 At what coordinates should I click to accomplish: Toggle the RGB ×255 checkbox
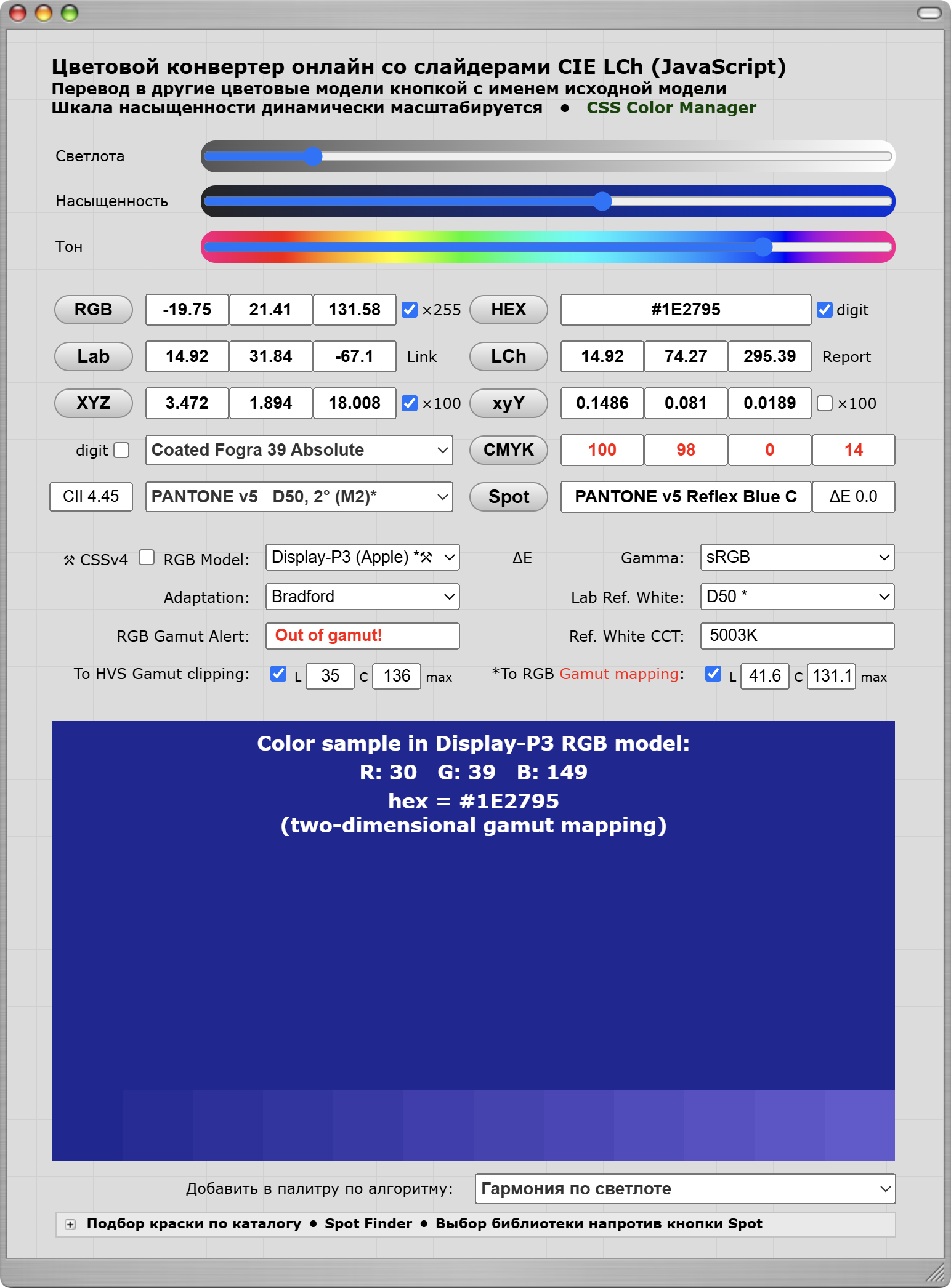point(410,310)
